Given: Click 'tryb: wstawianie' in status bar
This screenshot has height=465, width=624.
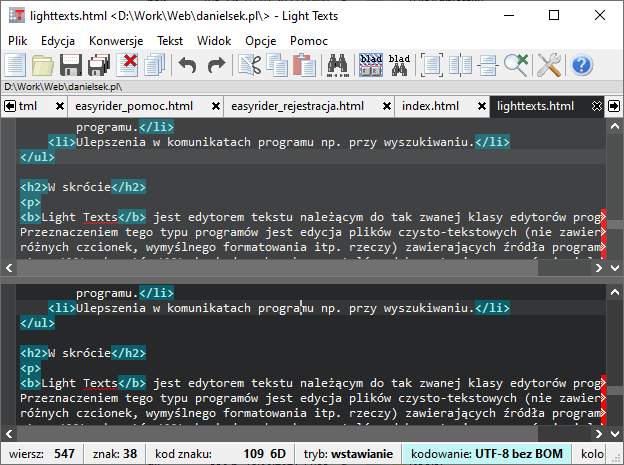Looking at the screenshot, I should 348,454.
